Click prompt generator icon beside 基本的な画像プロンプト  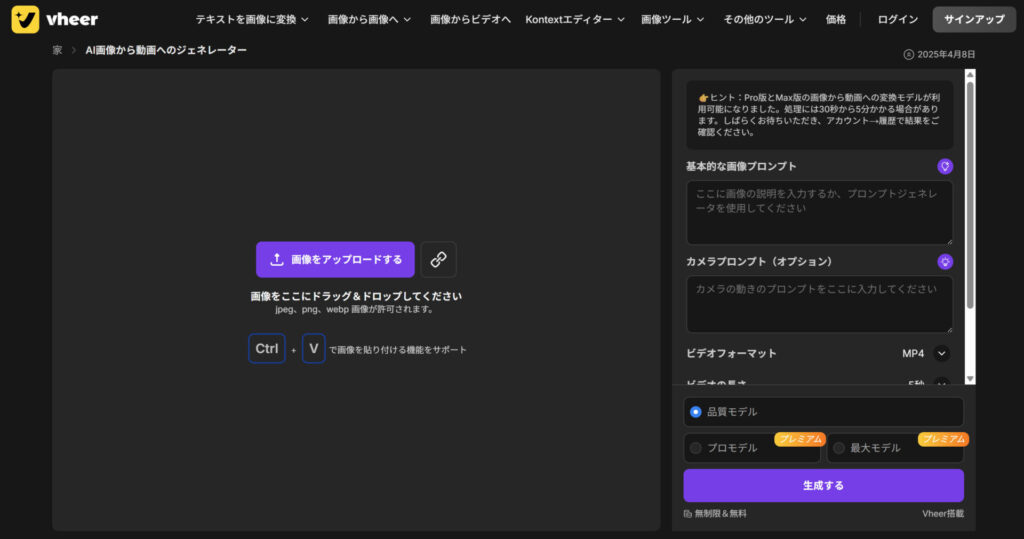click(x=944, y=166)
